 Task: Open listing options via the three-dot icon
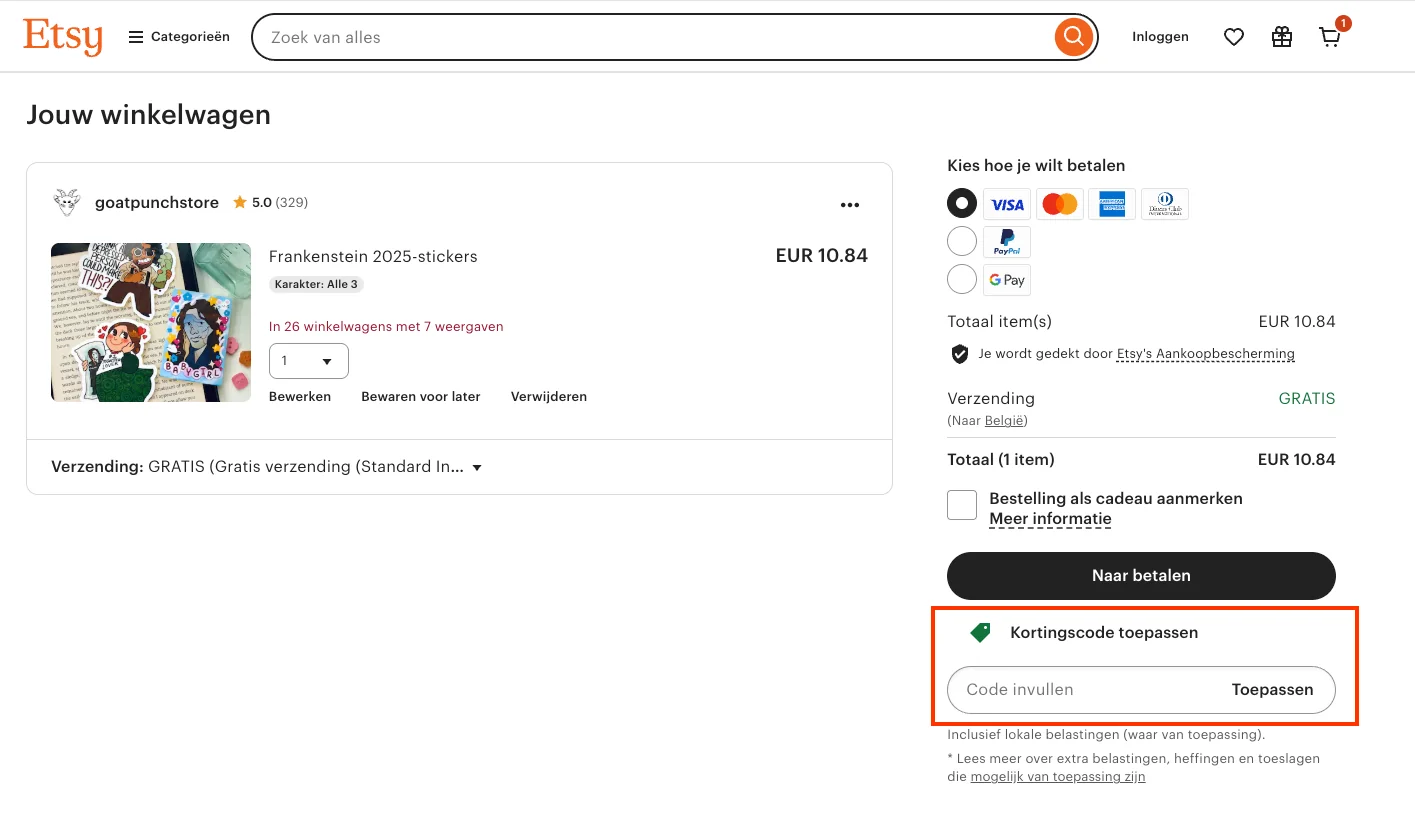850,205
